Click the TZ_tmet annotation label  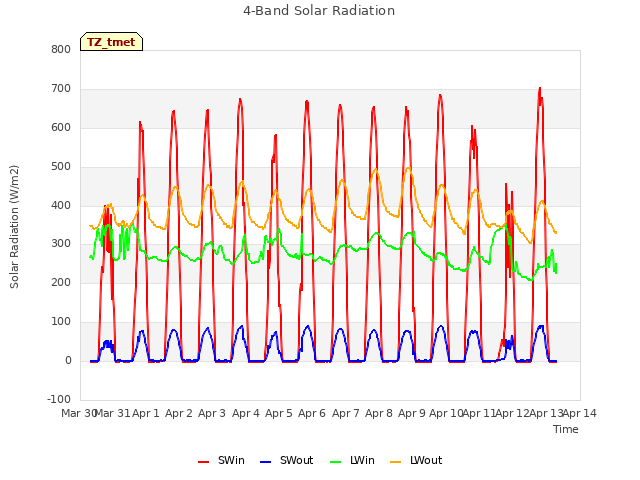(x=111, y=42)
